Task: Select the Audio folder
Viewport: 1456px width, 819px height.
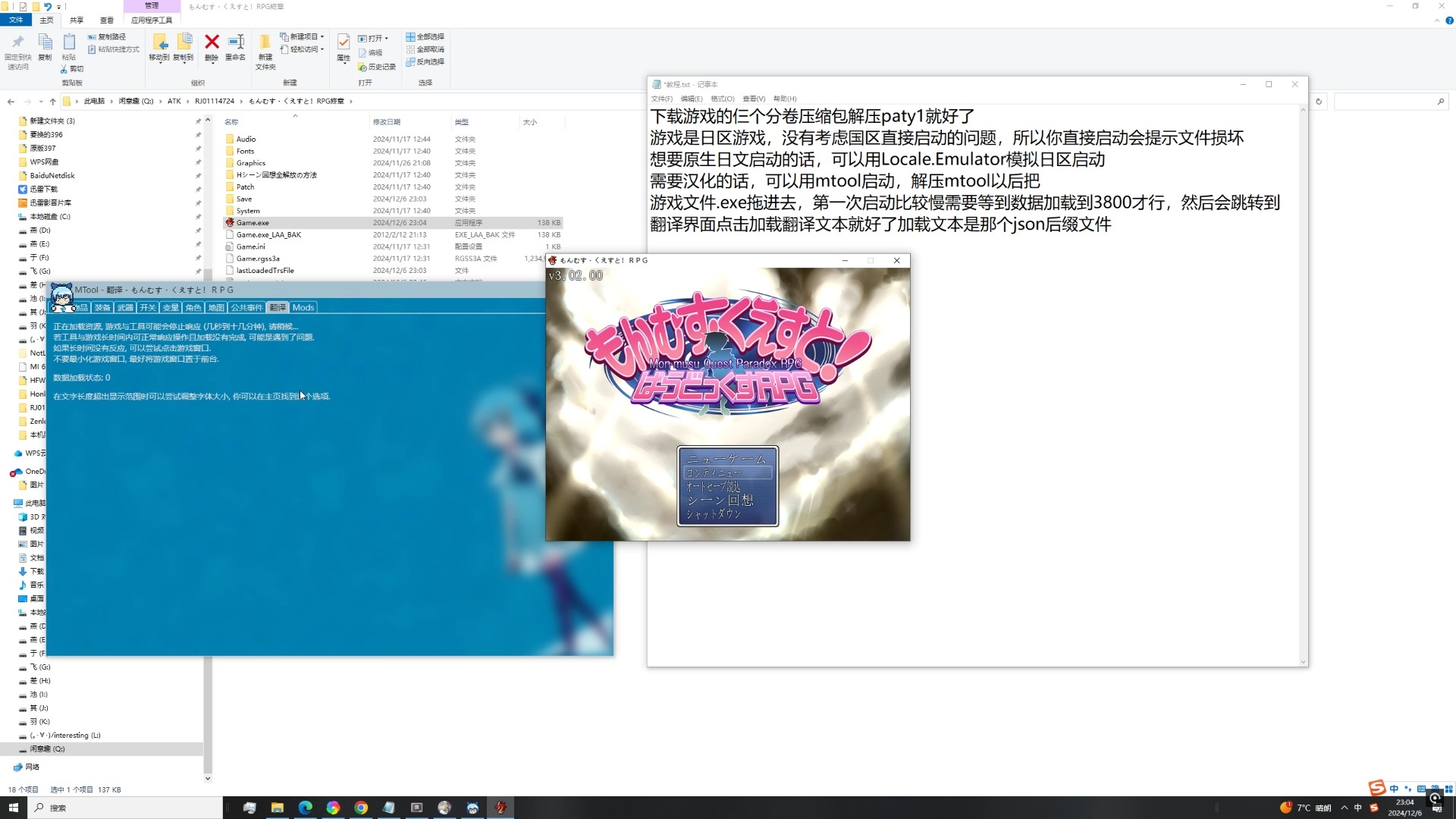Action: click(x=246, y=139)
